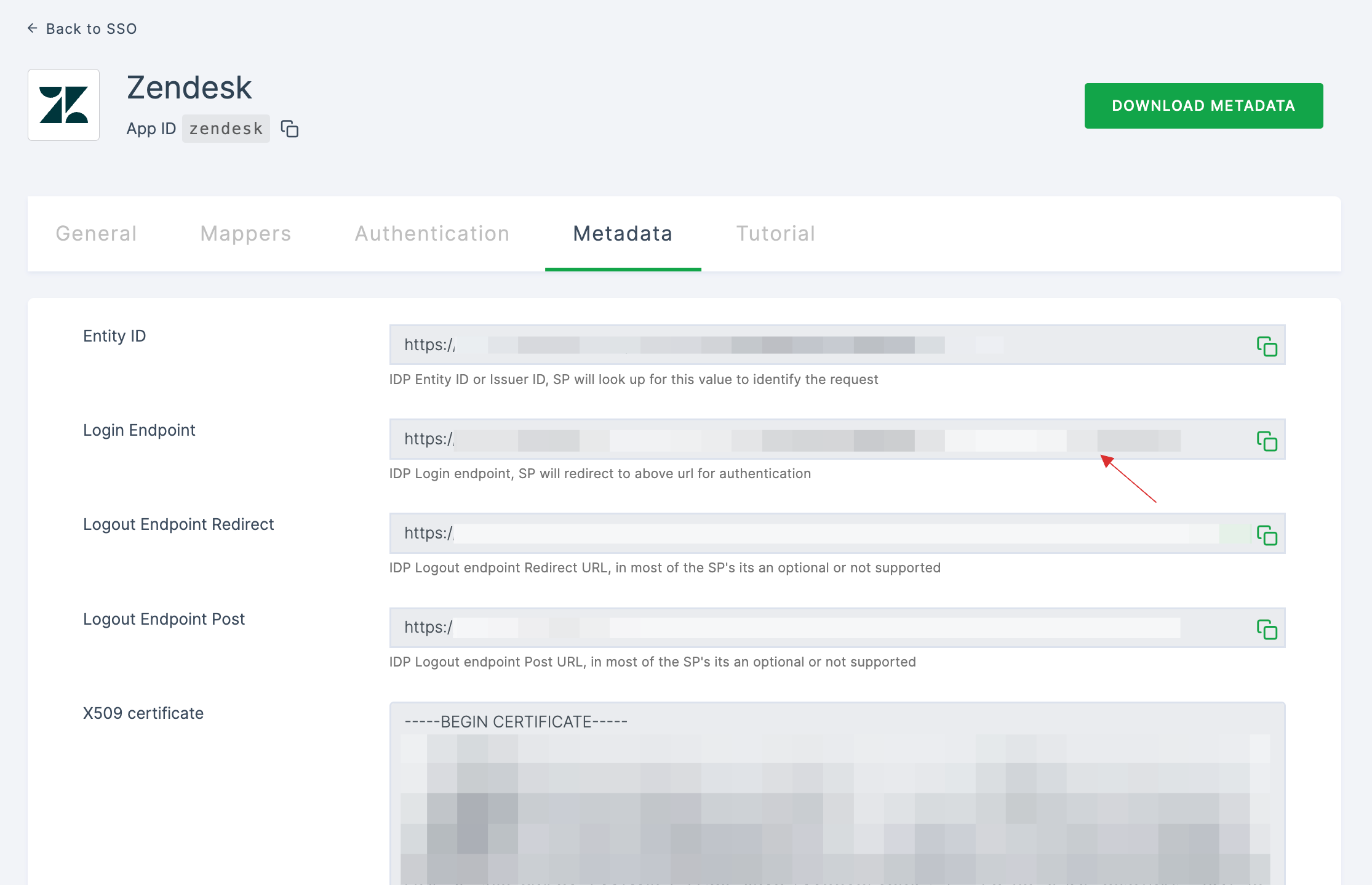Switch to the General tab
The height and width of the screenshot is (885, 1372).
click(x=98, y=234)
